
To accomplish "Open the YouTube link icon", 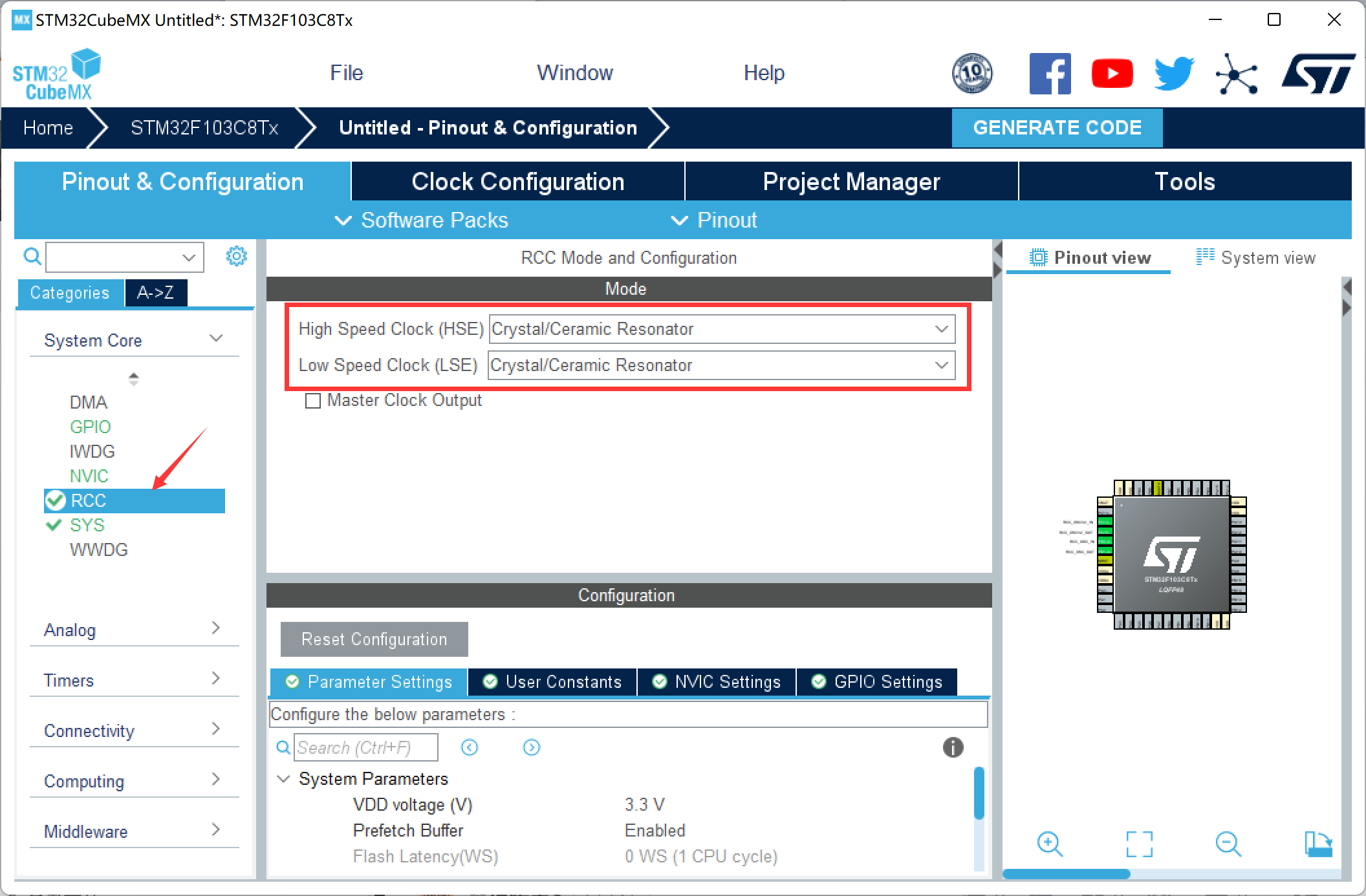I will coord(1112,73).
